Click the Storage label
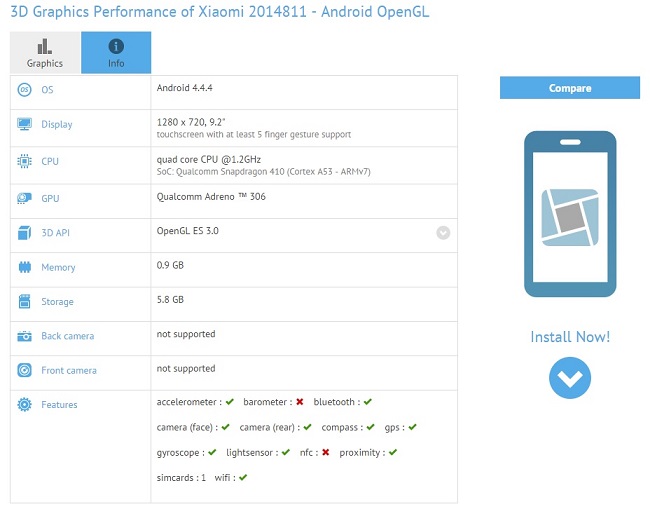Image resolution: width=650 pixels, height=523 pixels. (x=57, y=302)
